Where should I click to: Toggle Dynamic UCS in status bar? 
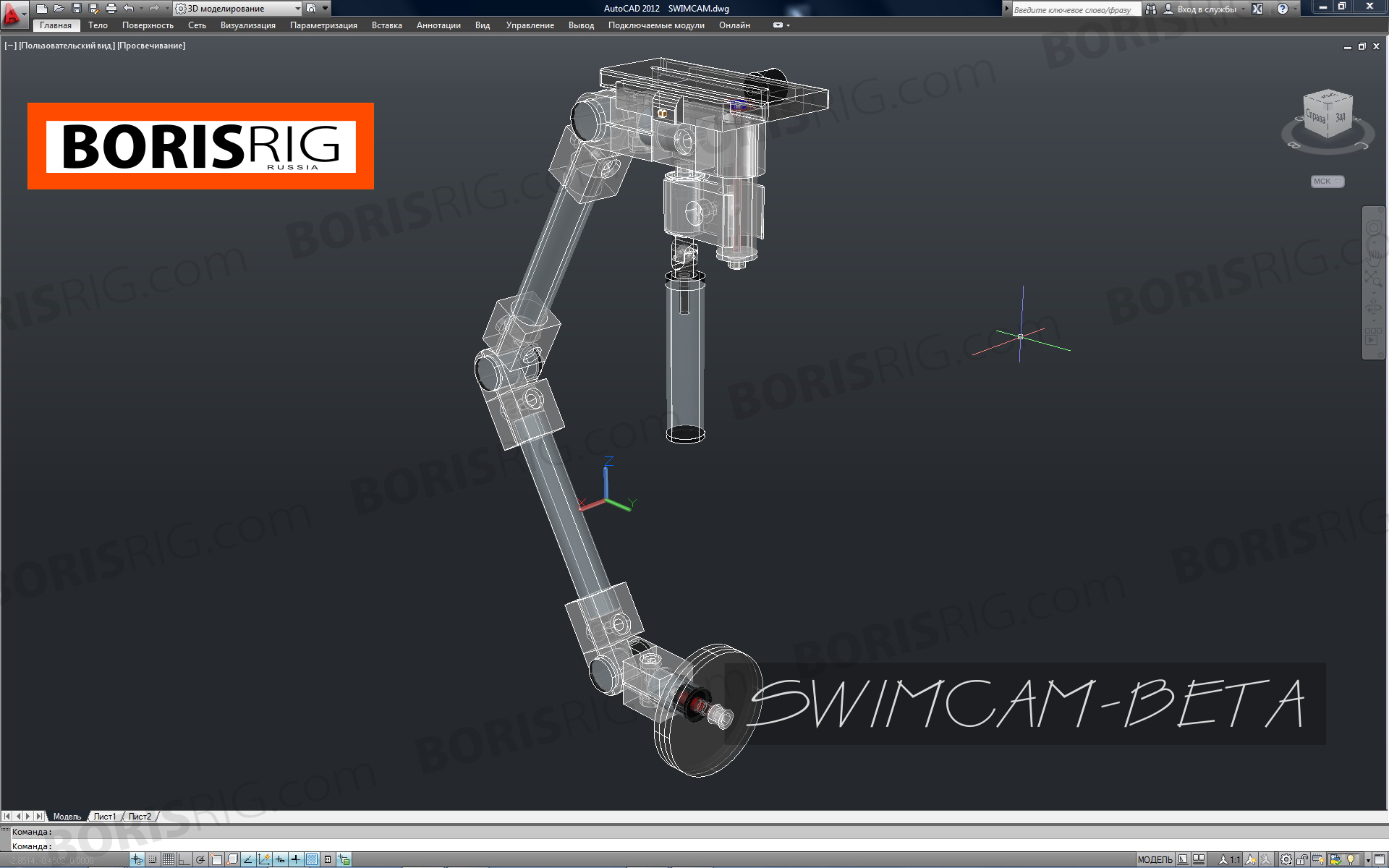(x=264, y=860)
